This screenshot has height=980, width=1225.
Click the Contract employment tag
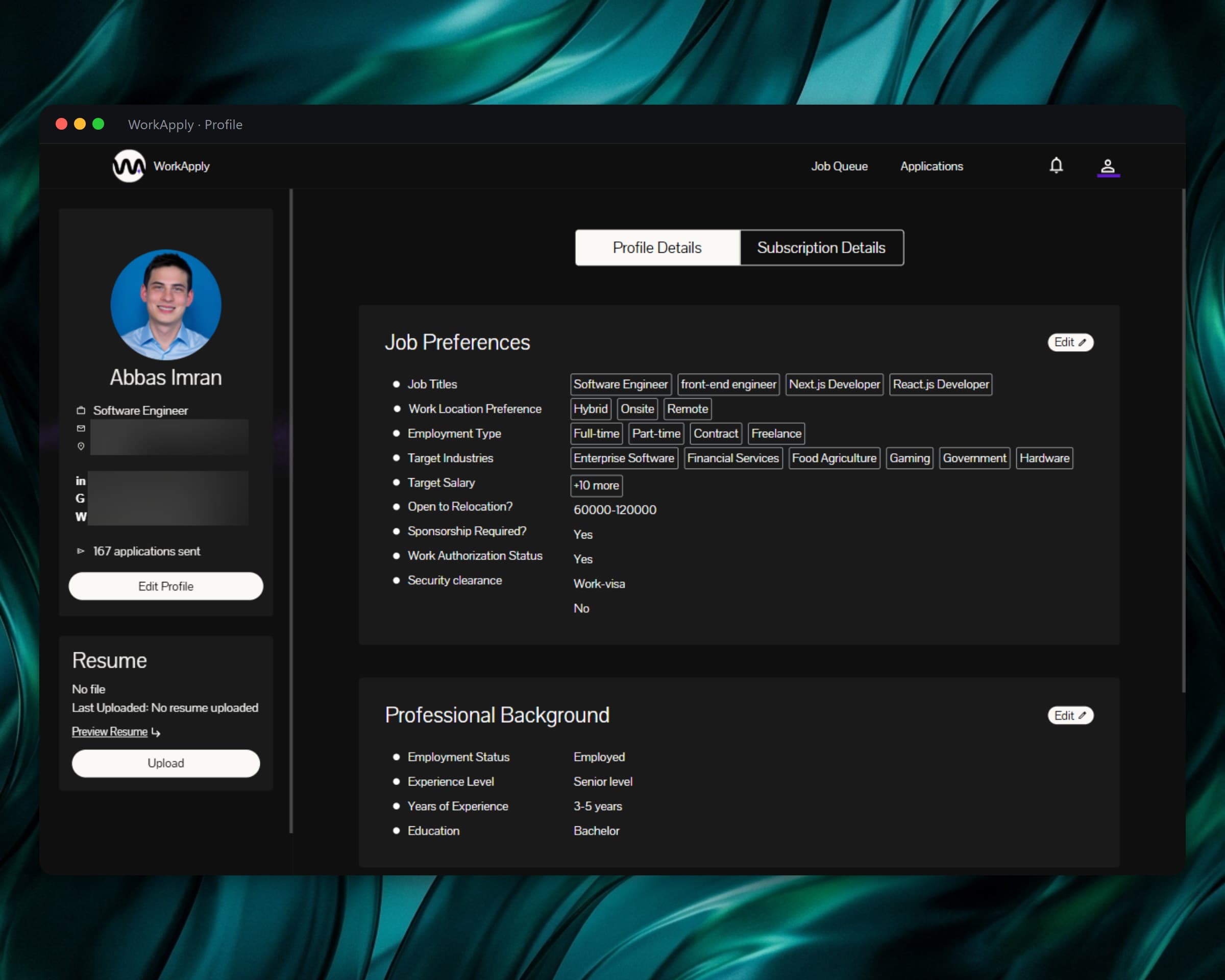click(716, 433)
